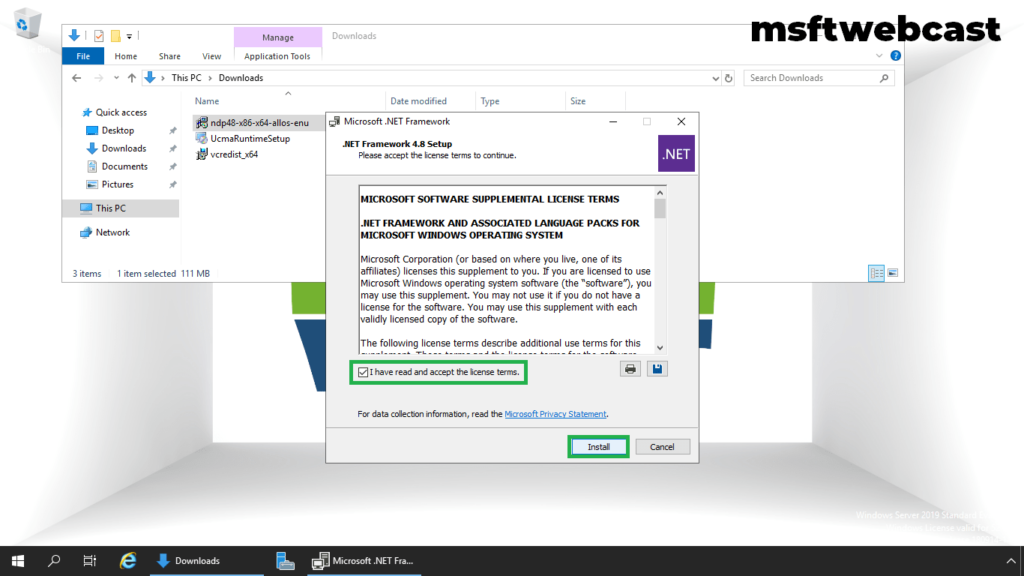Select Downloads in Quick access sidebar
1024x576 pixels.
[123, 148]
